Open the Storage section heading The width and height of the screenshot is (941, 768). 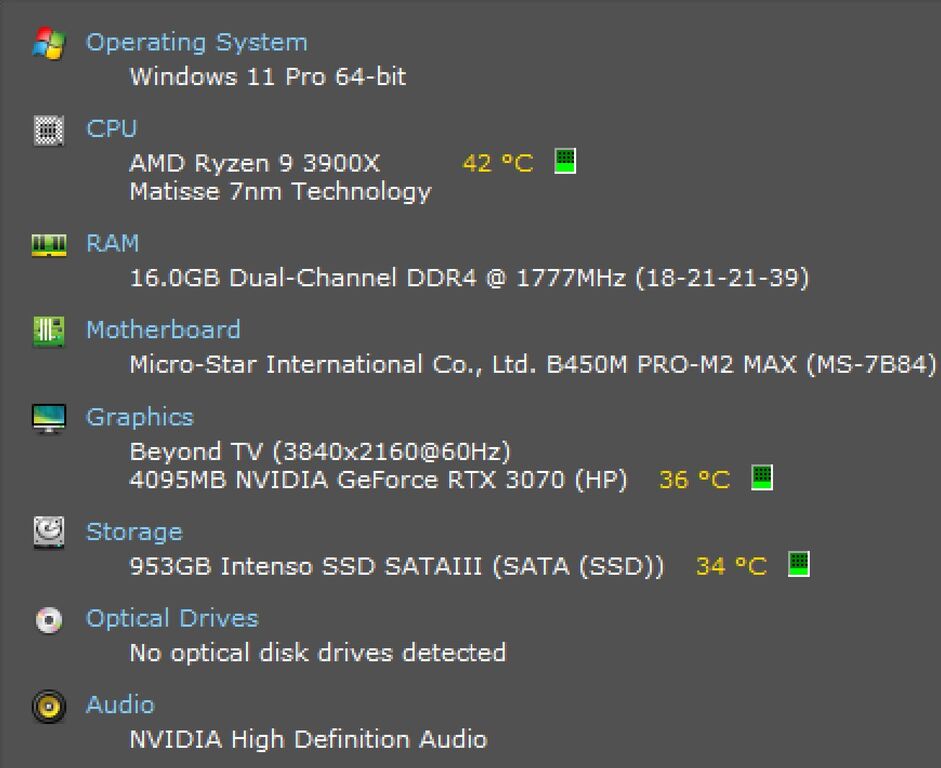tap(134, 532)
